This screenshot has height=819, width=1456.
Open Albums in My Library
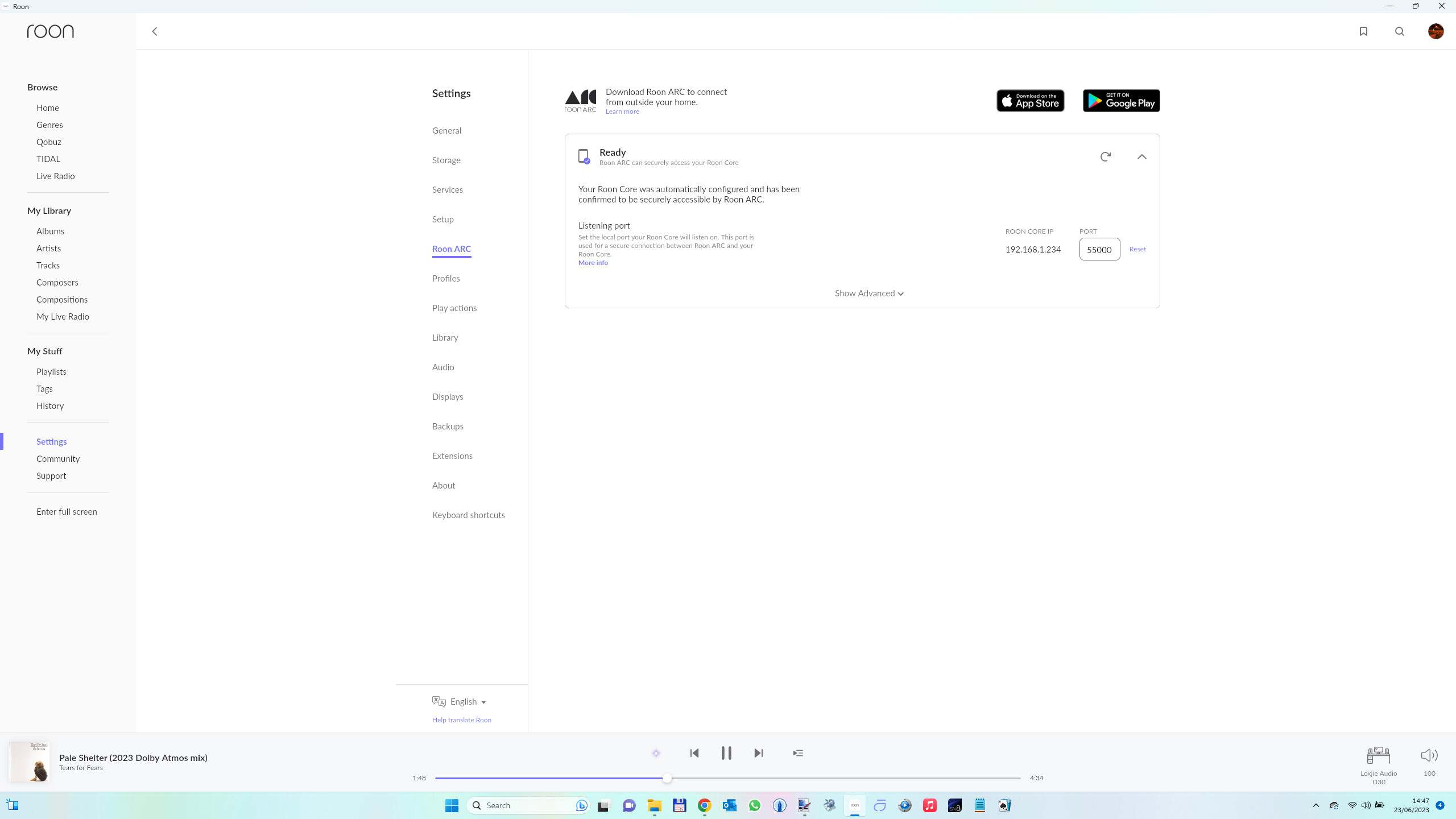(x=50, y=231)
